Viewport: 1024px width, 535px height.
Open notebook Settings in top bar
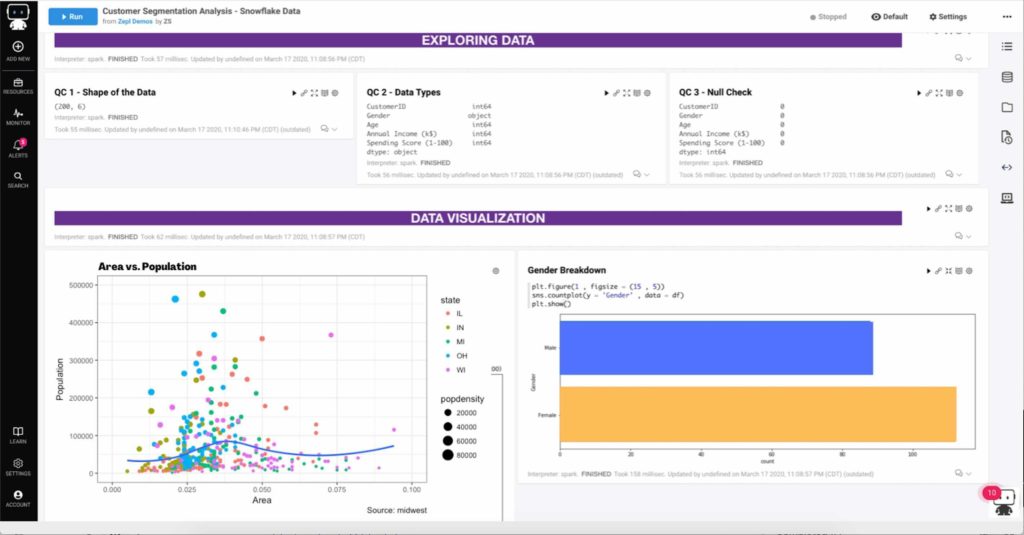pos(948,17)
